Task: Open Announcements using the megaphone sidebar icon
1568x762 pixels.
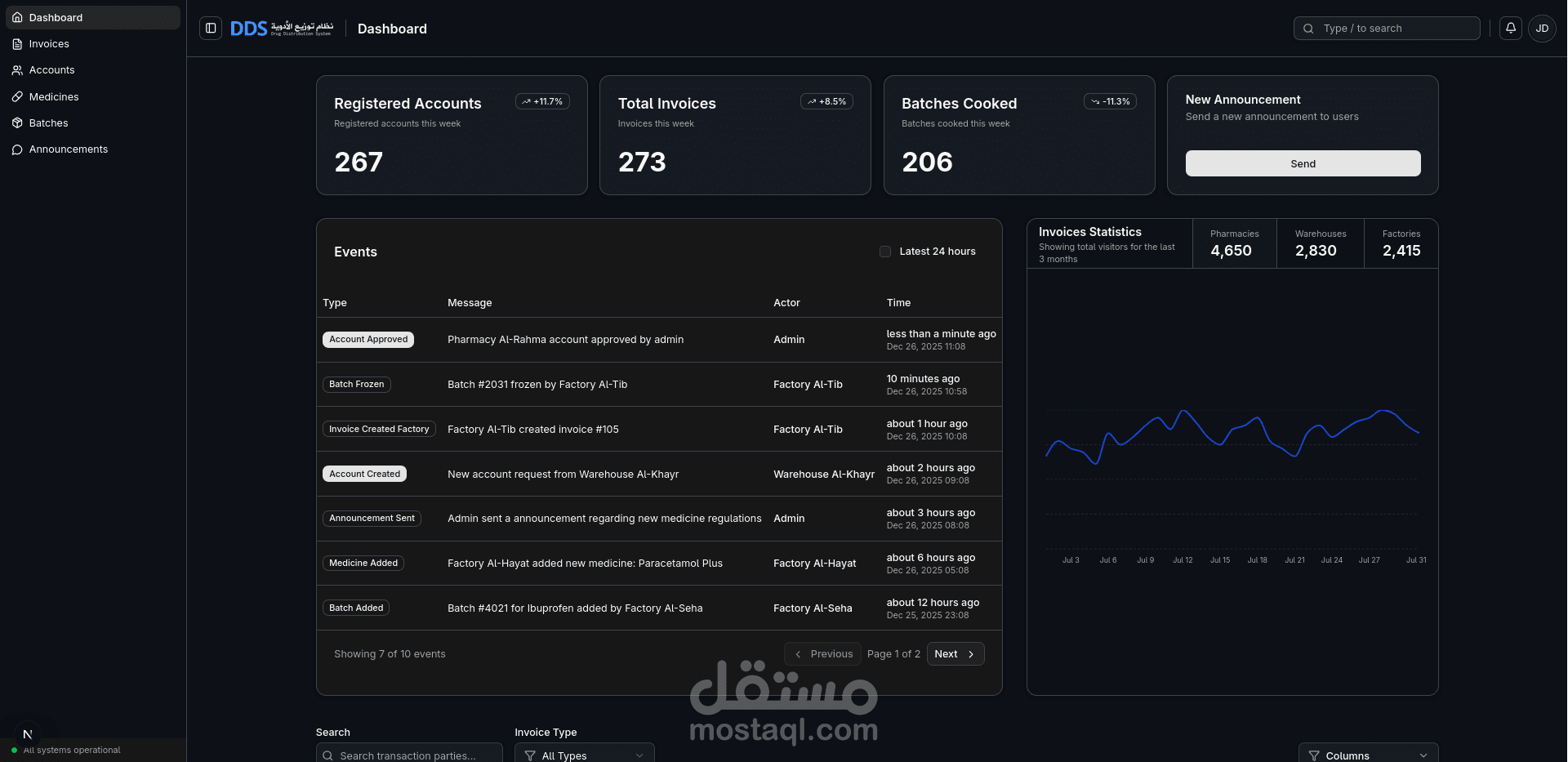Action: pos(17,149)
